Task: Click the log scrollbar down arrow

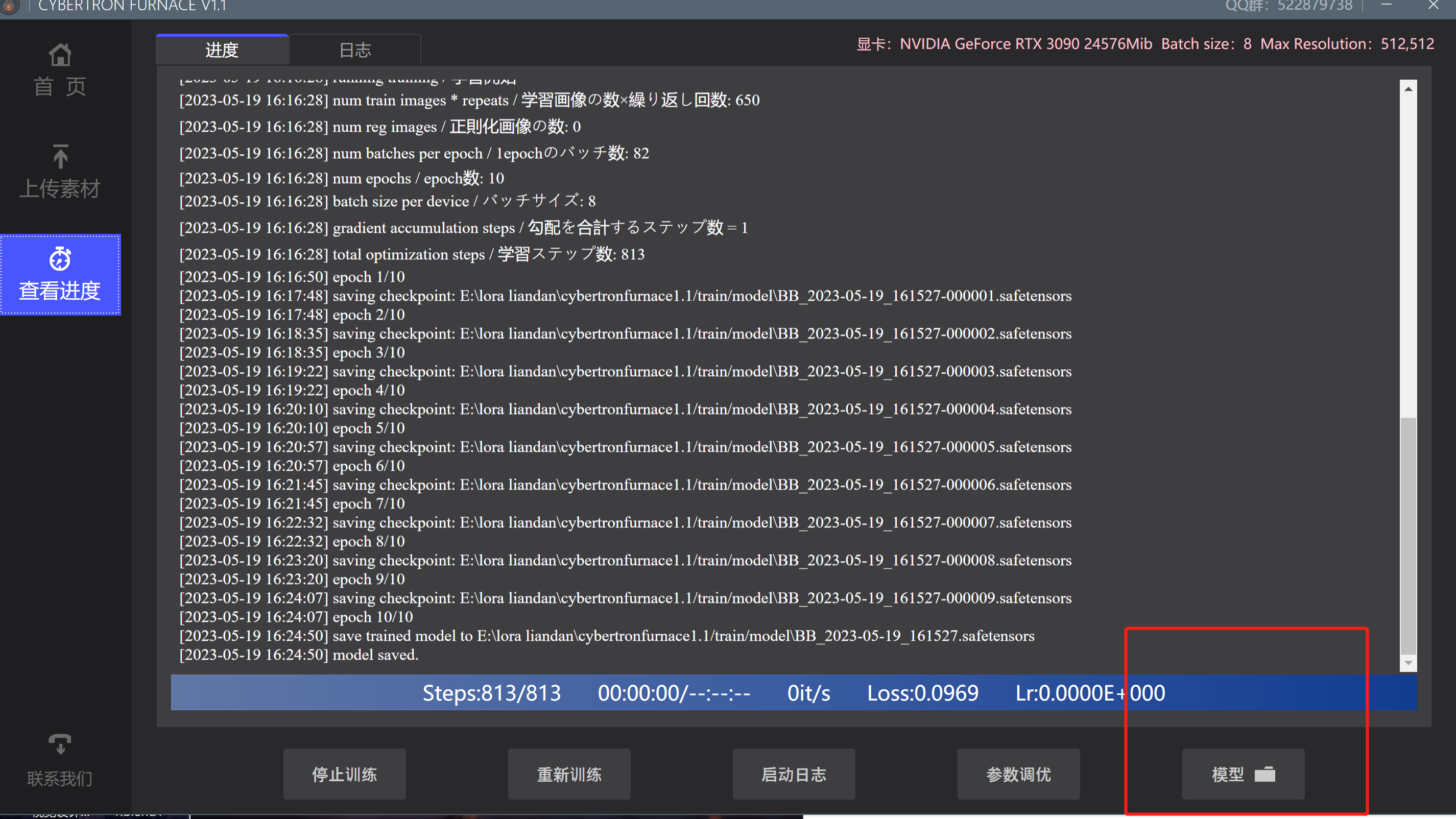Action: (x=1408, y=663)
